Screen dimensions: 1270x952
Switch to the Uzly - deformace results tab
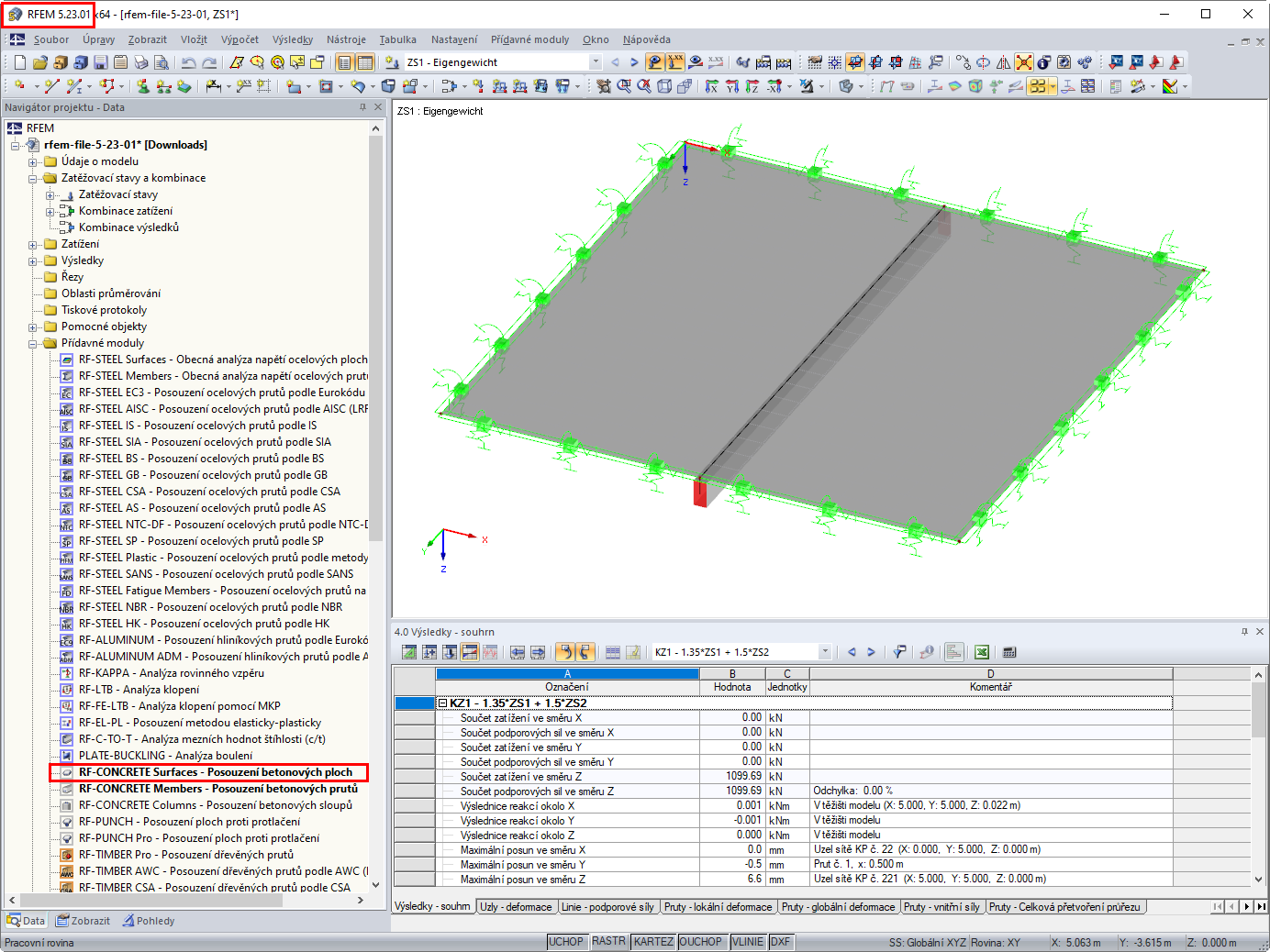[518, 906]
